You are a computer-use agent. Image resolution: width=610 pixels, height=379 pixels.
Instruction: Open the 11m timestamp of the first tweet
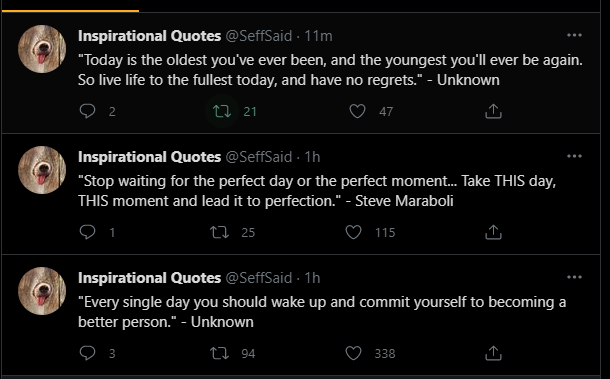[318, 36]
